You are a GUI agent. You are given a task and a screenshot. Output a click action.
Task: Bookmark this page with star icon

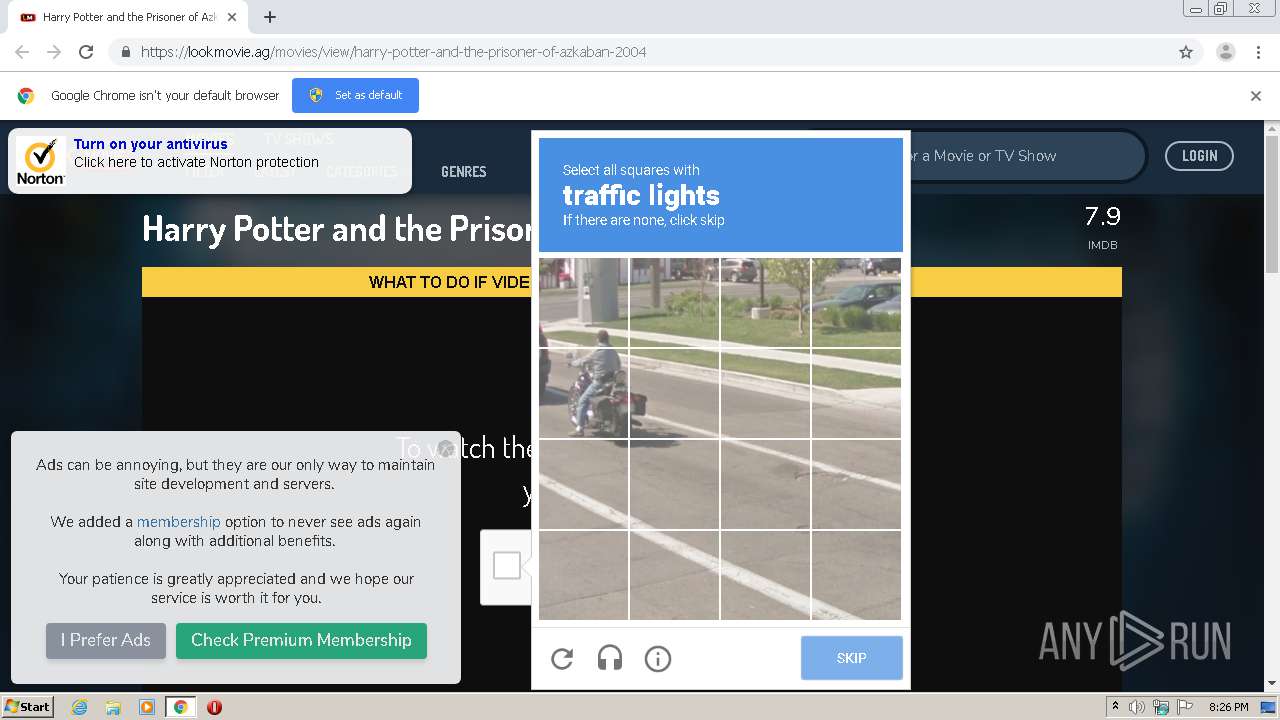1186,52
